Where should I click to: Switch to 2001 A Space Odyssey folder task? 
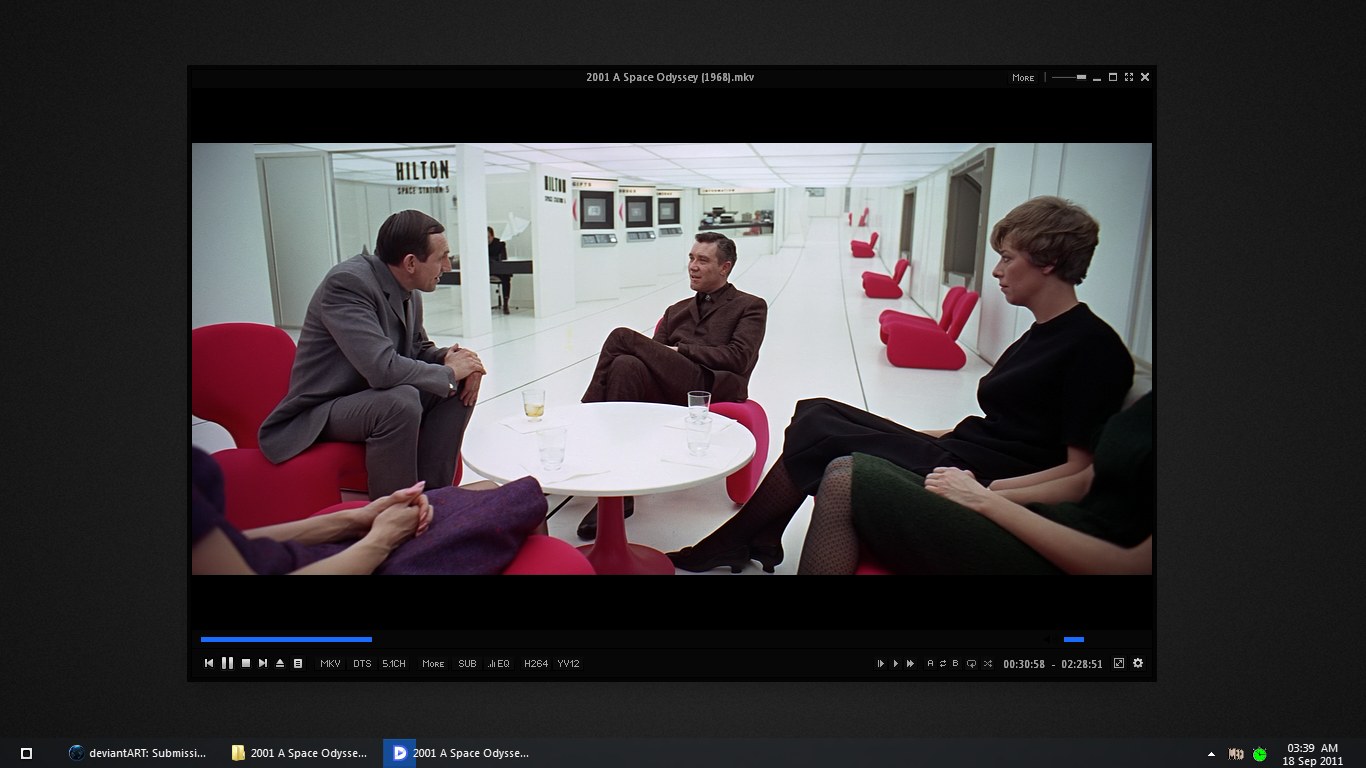(x=300, y=753)
